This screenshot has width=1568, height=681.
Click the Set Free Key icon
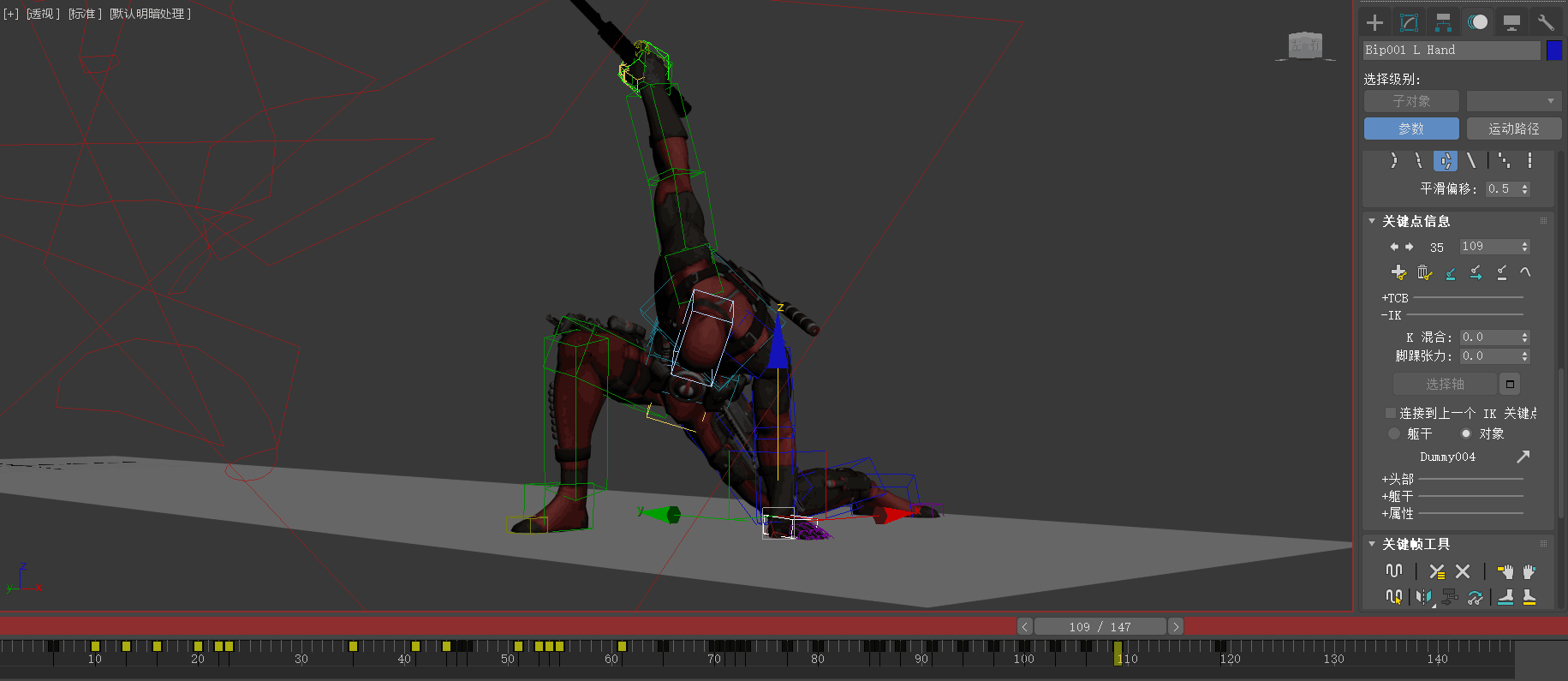(x=1502, y=272)
